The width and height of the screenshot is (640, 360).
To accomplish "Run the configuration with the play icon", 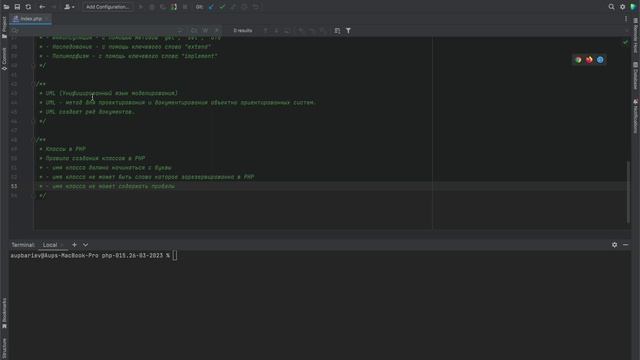I will [141, 7].
